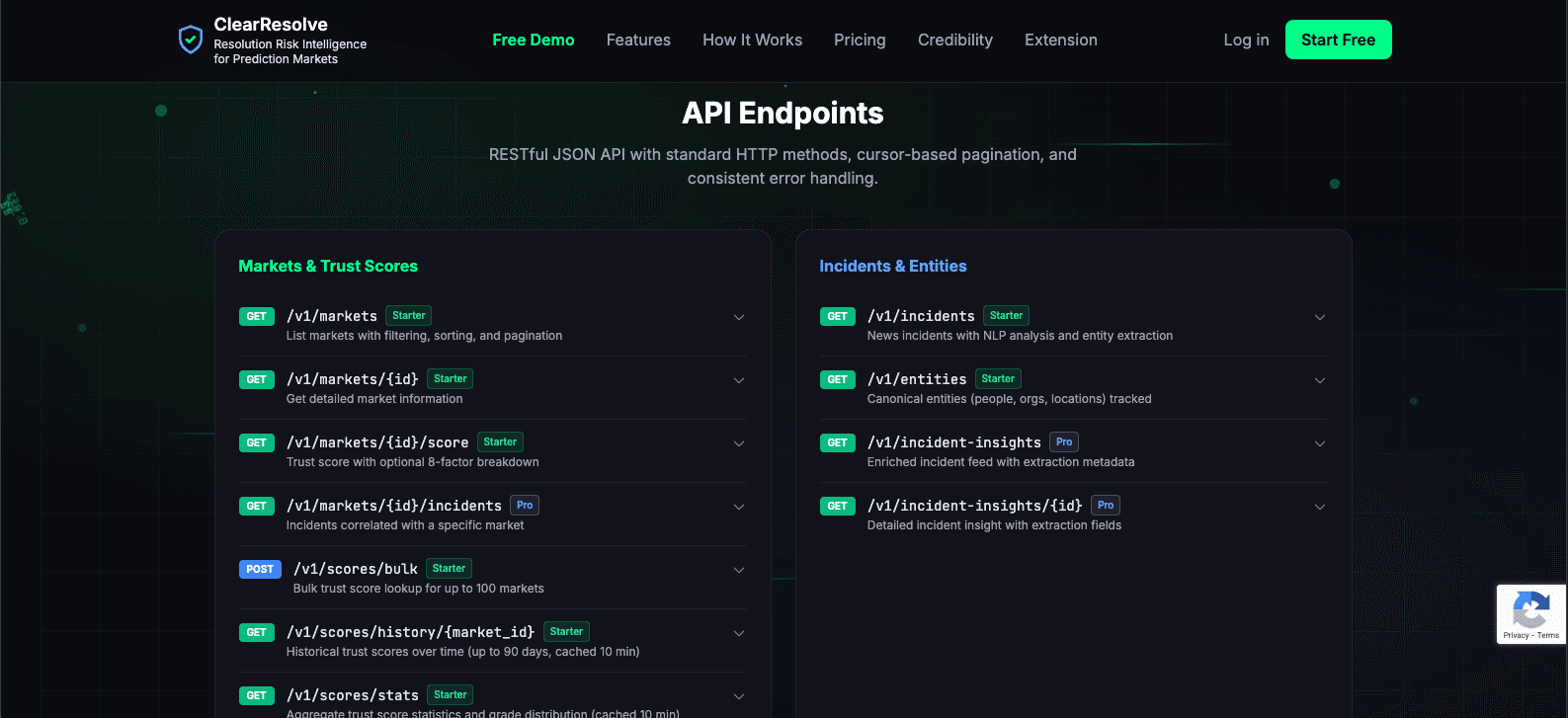Screen dimensions: 1568x718
Task: Expand the /v1/markets/{id}/incidents endpoint chevron
Action: coord(739,507)
